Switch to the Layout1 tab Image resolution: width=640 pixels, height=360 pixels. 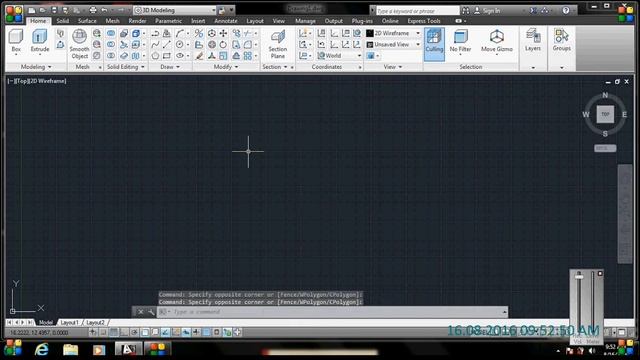(x=69, y=322)
